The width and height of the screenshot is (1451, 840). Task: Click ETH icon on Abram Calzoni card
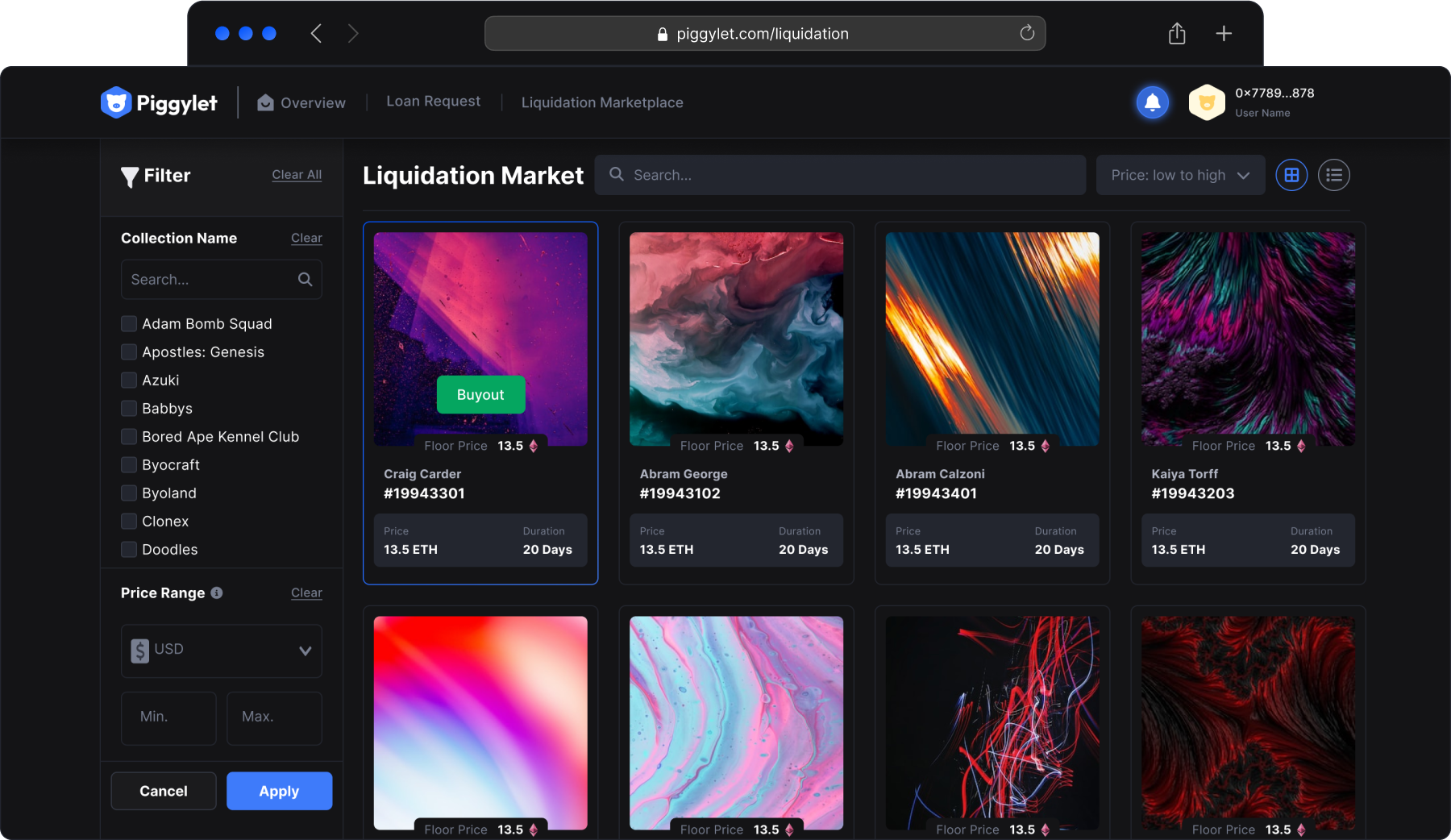point(1045,446)
